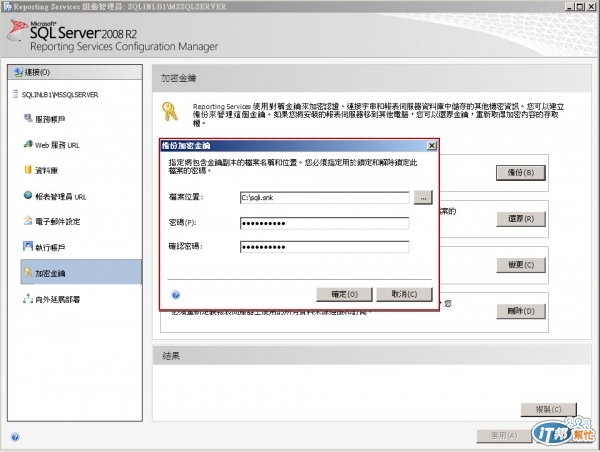Browse for file with the ... button
This screenshot has height=452, width=600.
coord(423,197)
